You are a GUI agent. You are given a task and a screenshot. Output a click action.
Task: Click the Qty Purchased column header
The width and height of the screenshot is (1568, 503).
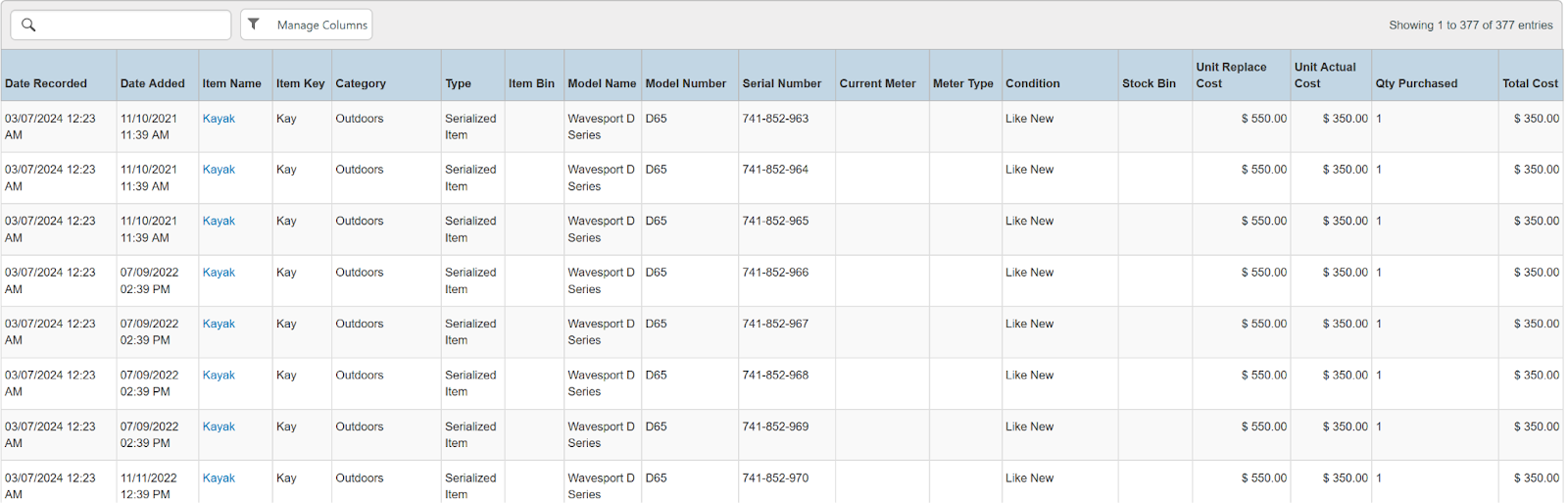coord(1416,83)
